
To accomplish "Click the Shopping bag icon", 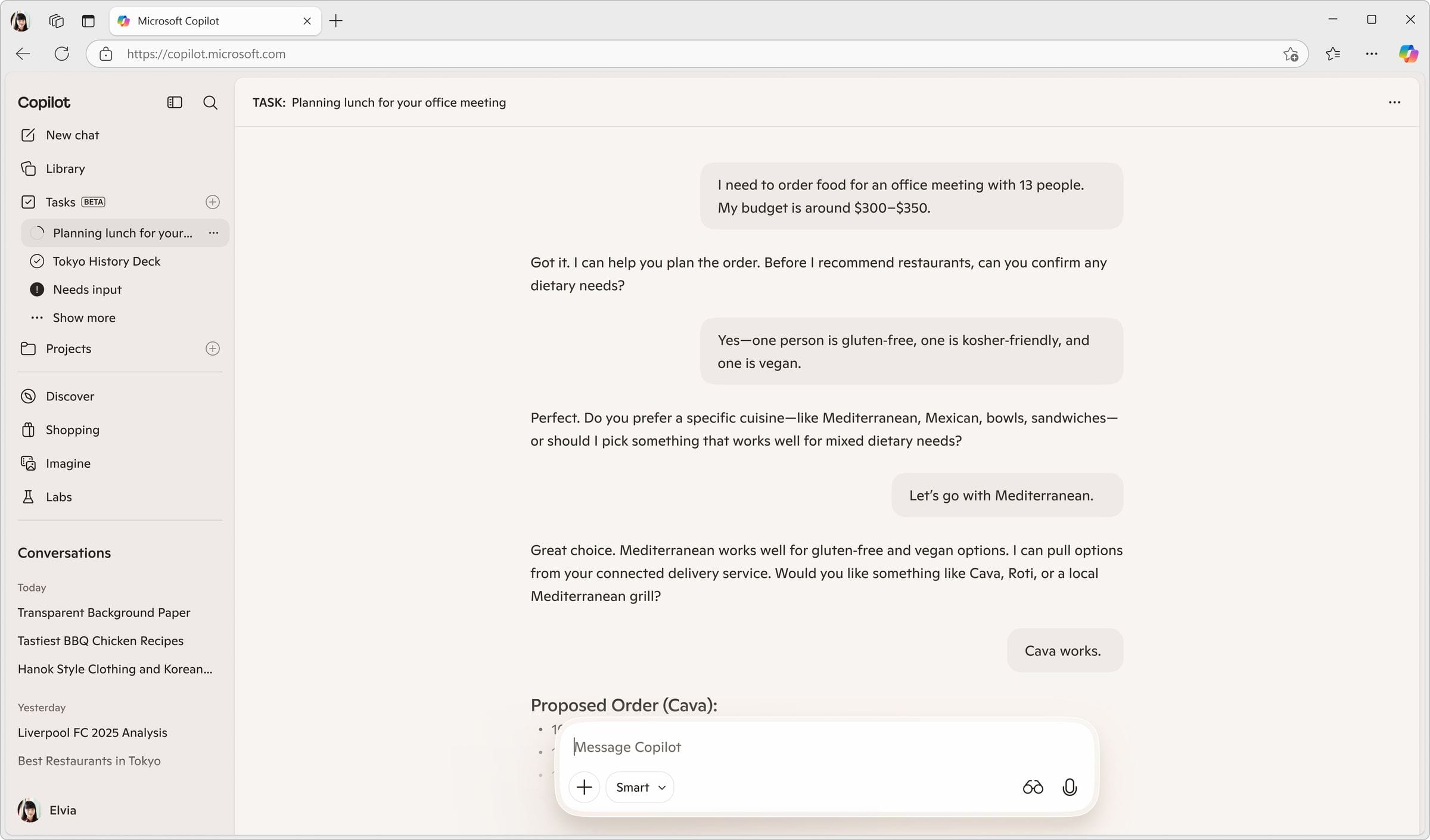I will click(x=28, y=430).
